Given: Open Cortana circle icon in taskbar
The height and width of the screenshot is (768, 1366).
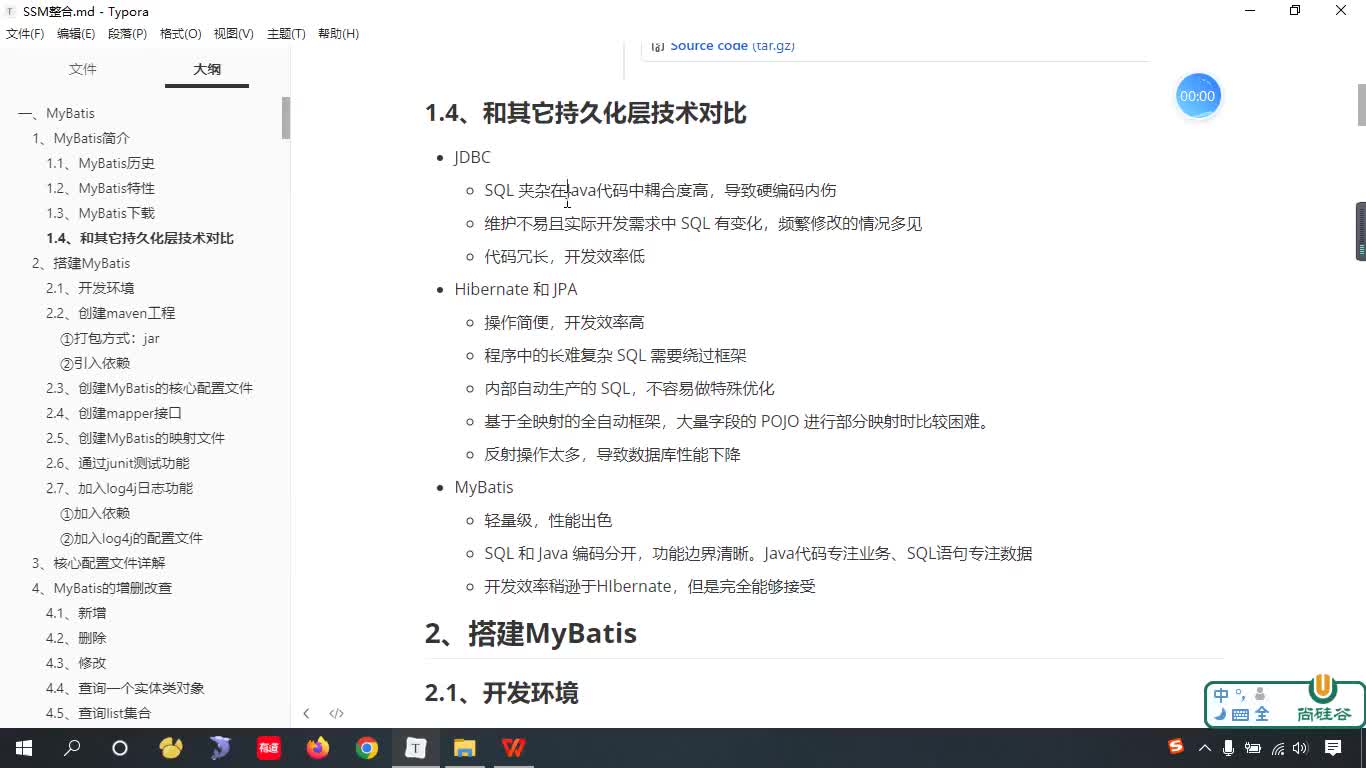Looking at the screenshot, I should [x=120, y=748].
